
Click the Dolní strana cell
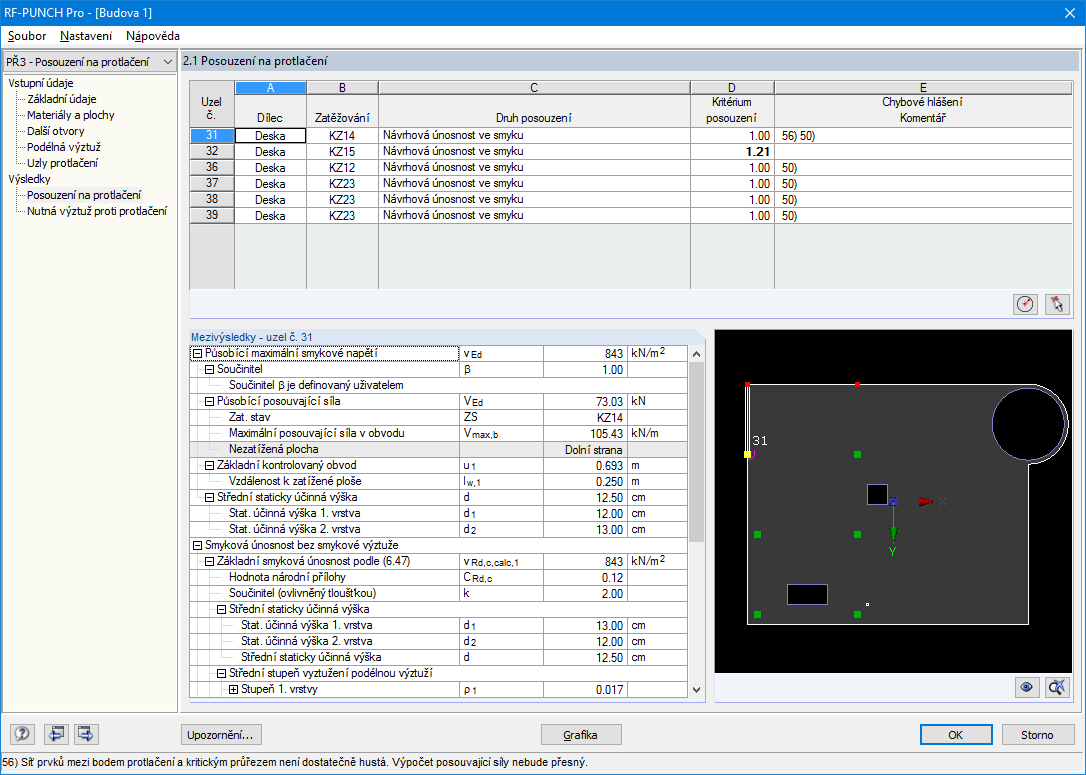[585, 449]
